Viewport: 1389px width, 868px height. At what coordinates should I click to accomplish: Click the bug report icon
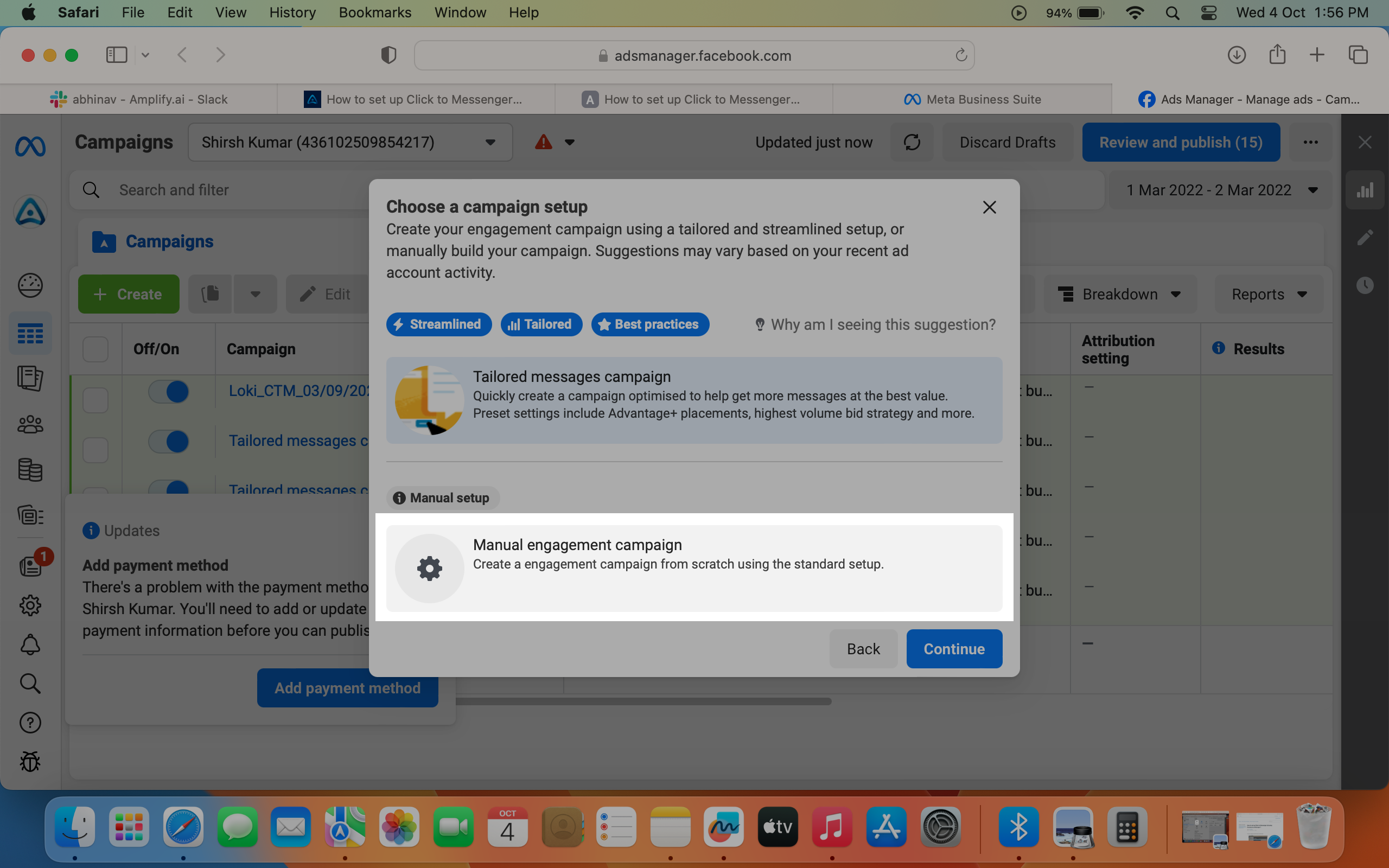30,762
